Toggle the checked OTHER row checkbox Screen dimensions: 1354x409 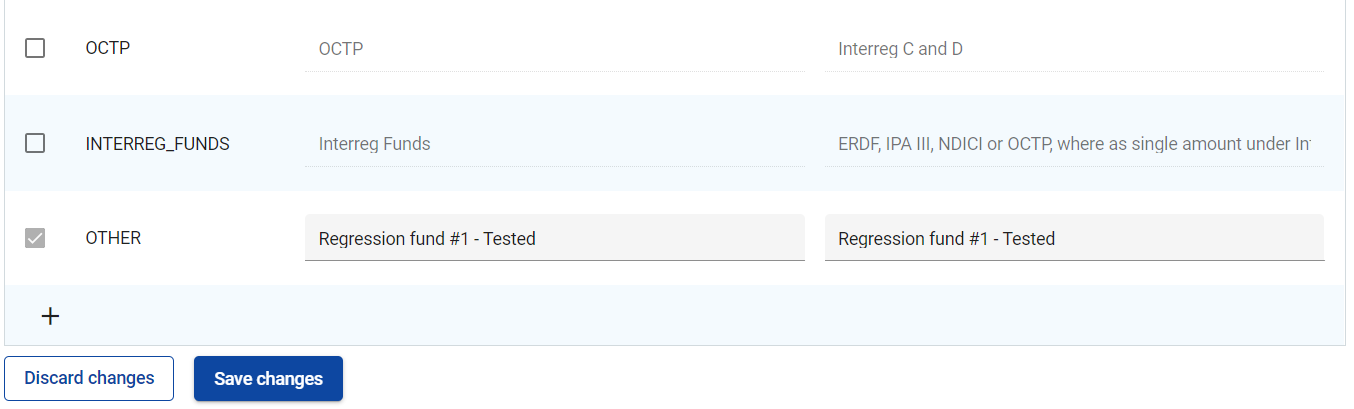(x=35, y=238)
